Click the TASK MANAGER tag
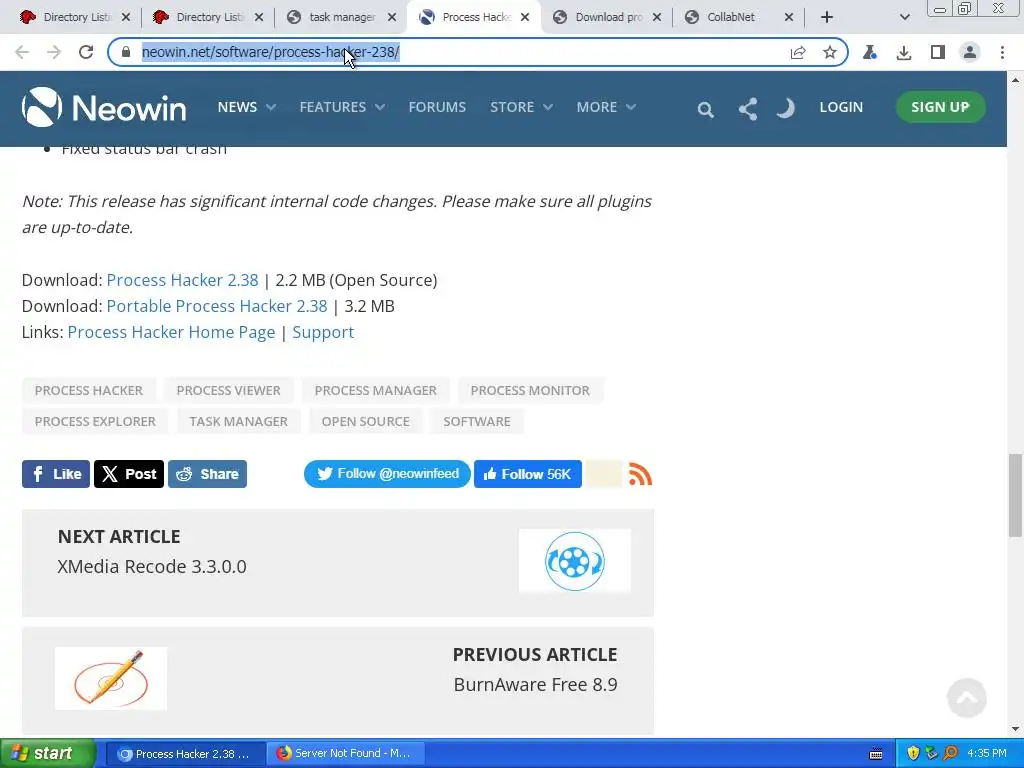 238,422
